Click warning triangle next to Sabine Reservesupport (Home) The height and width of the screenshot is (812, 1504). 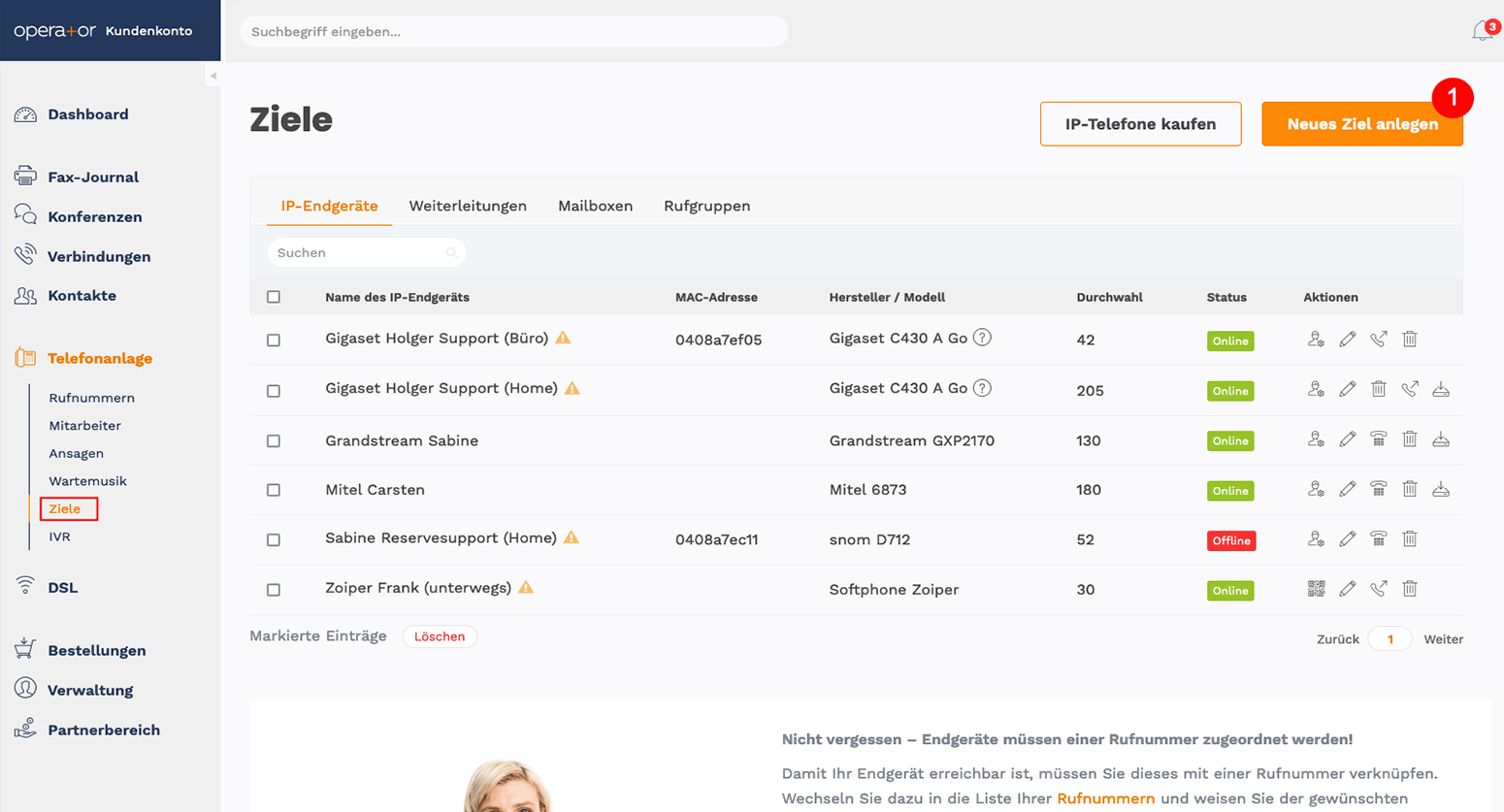[x=572, y=537]
